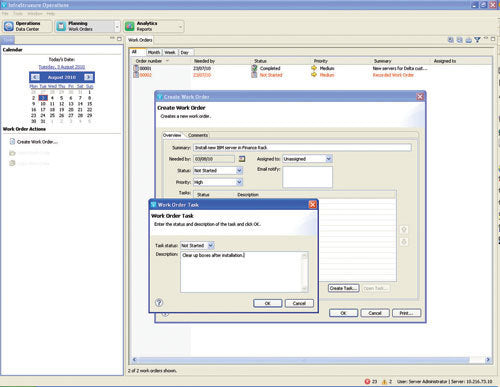Viewport: 500px width, 387px height.
Task: Click the document icon for order 00001
Action: [136, 68]
